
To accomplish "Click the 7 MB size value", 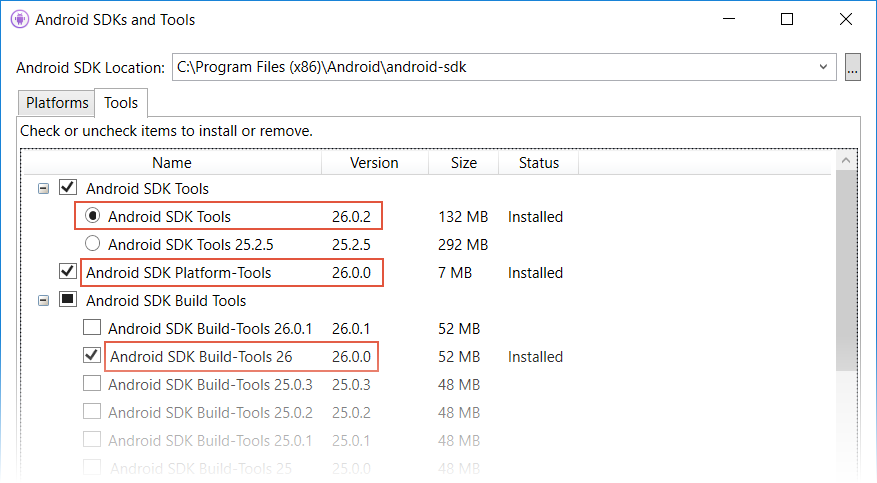I will (455, 273).
